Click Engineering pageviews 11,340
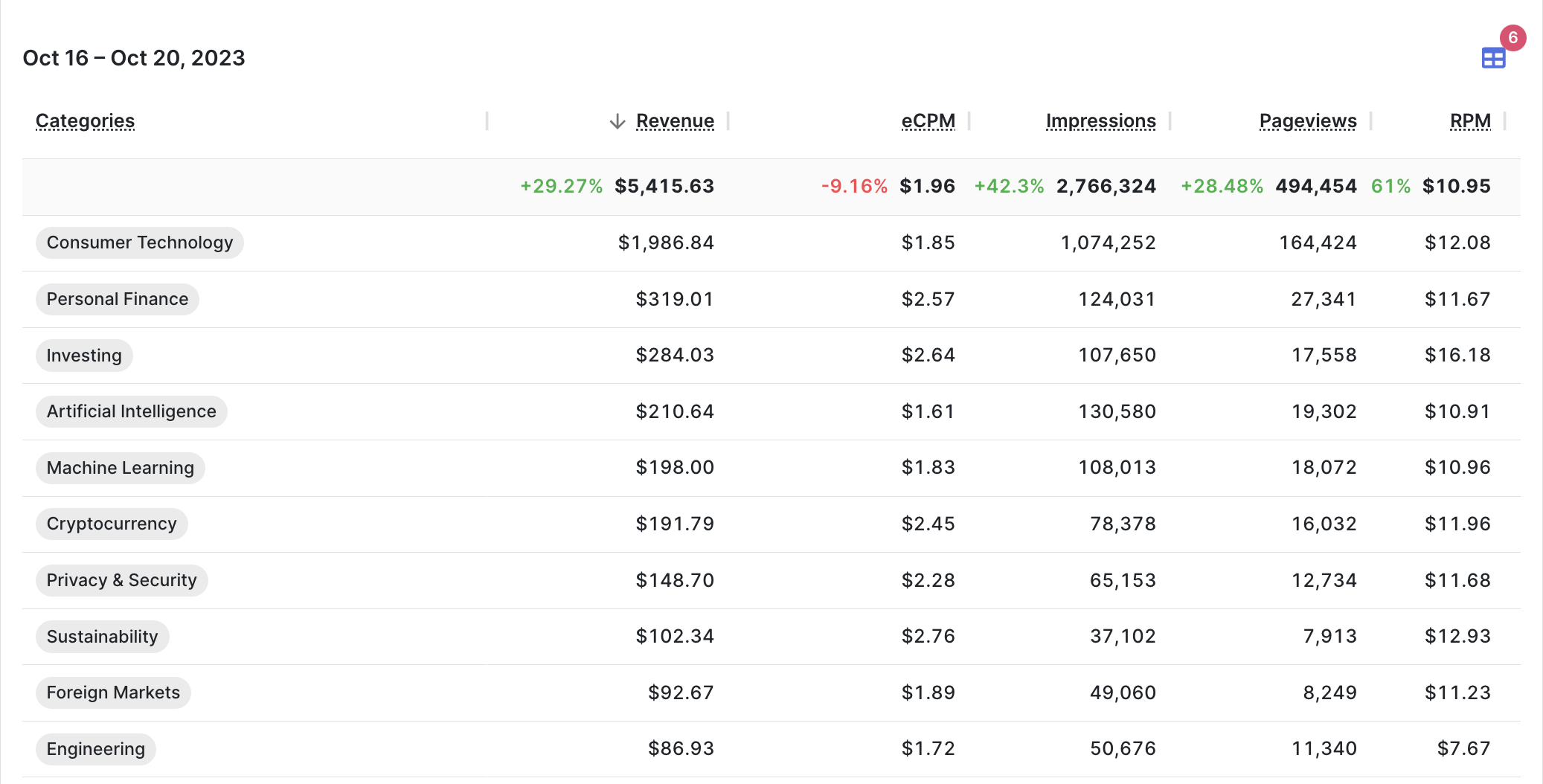Viewport: 1543px width, 784px height. click(x=1324, y=748)
